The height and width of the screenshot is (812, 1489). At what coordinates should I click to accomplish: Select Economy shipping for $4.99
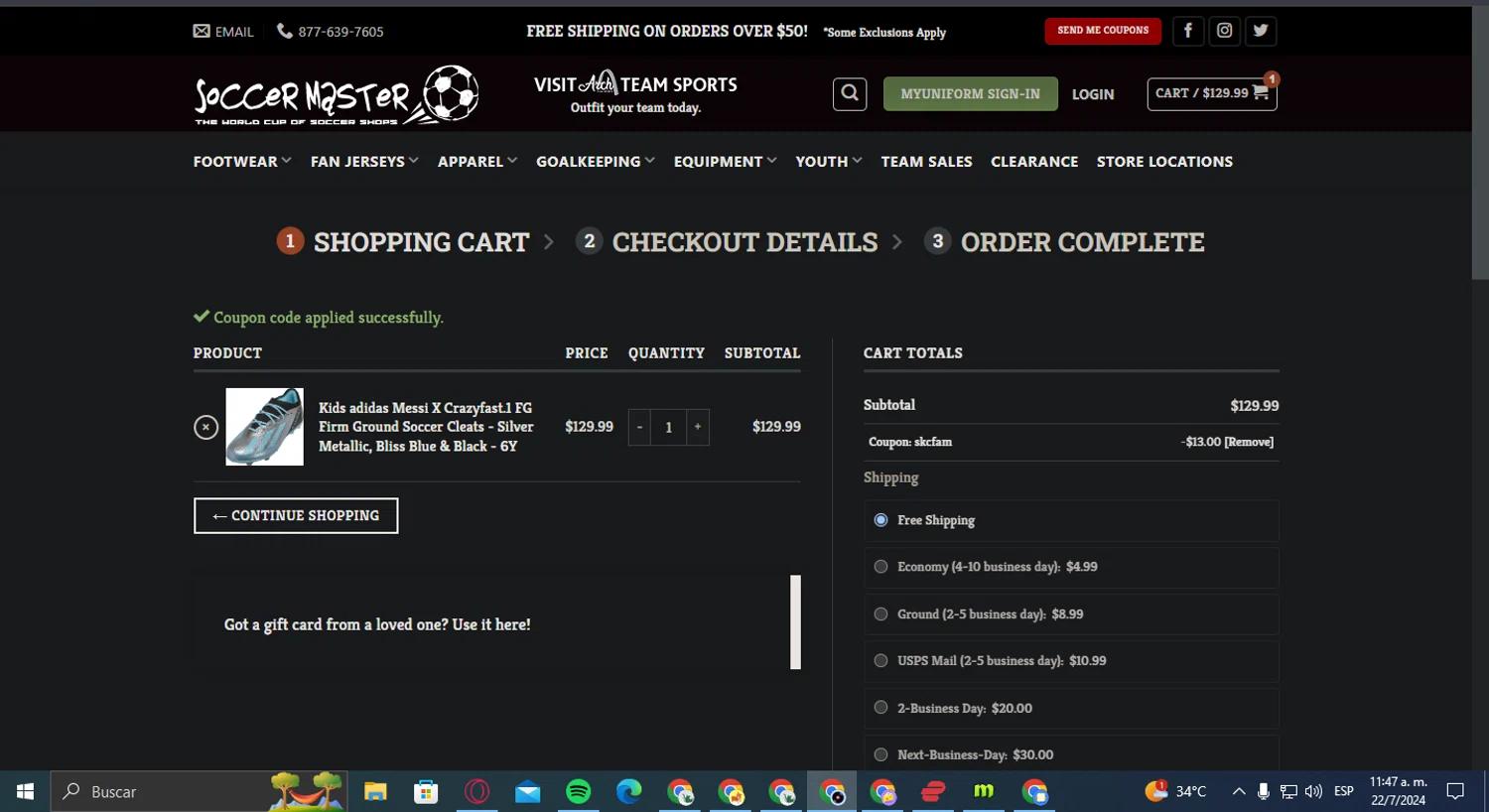880,567
